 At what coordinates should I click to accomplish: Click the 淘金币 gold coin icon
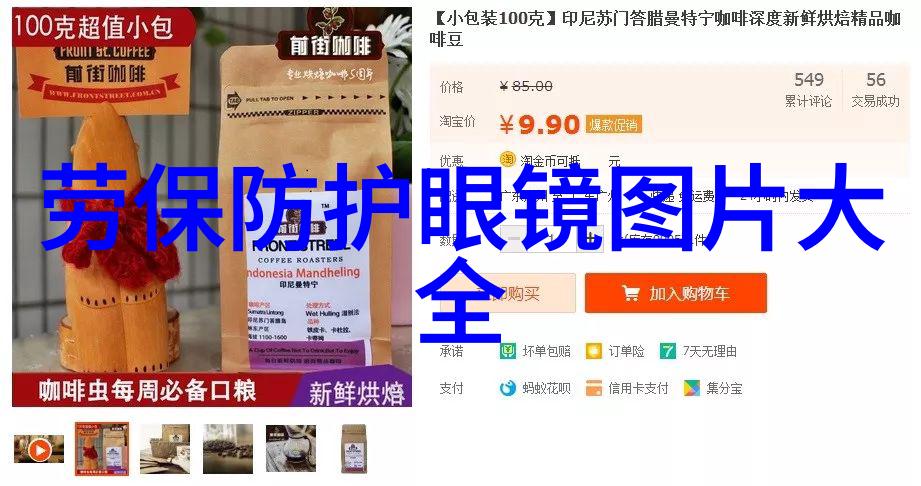point(507,159)
